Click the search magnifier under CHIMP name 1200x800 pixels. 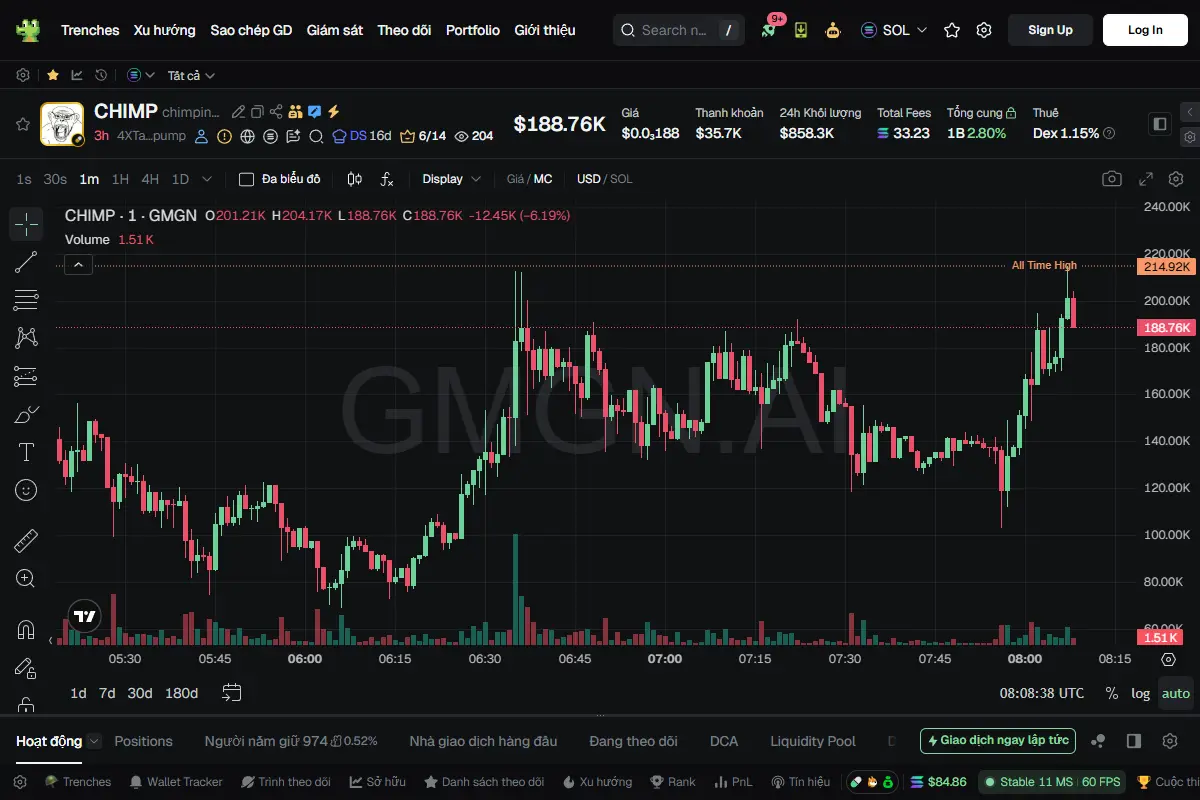316,136
